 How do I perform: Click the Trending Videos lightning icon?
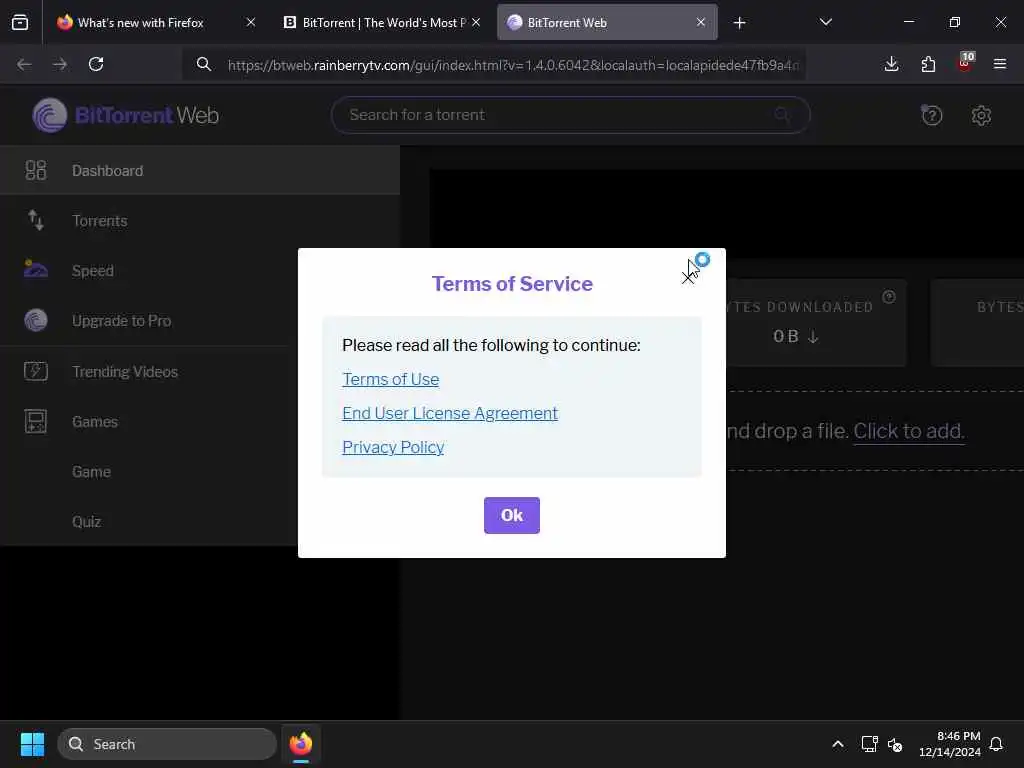pos(36,371)
